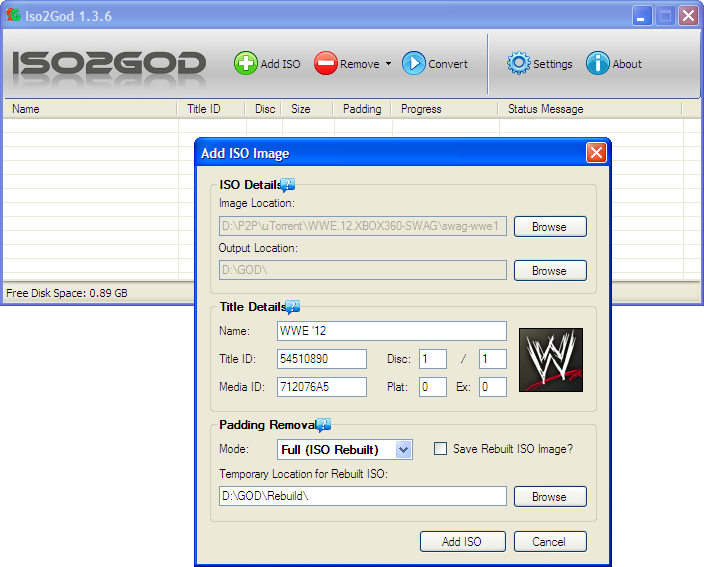Click help icon beside Title Details

(x=293, y=307)
